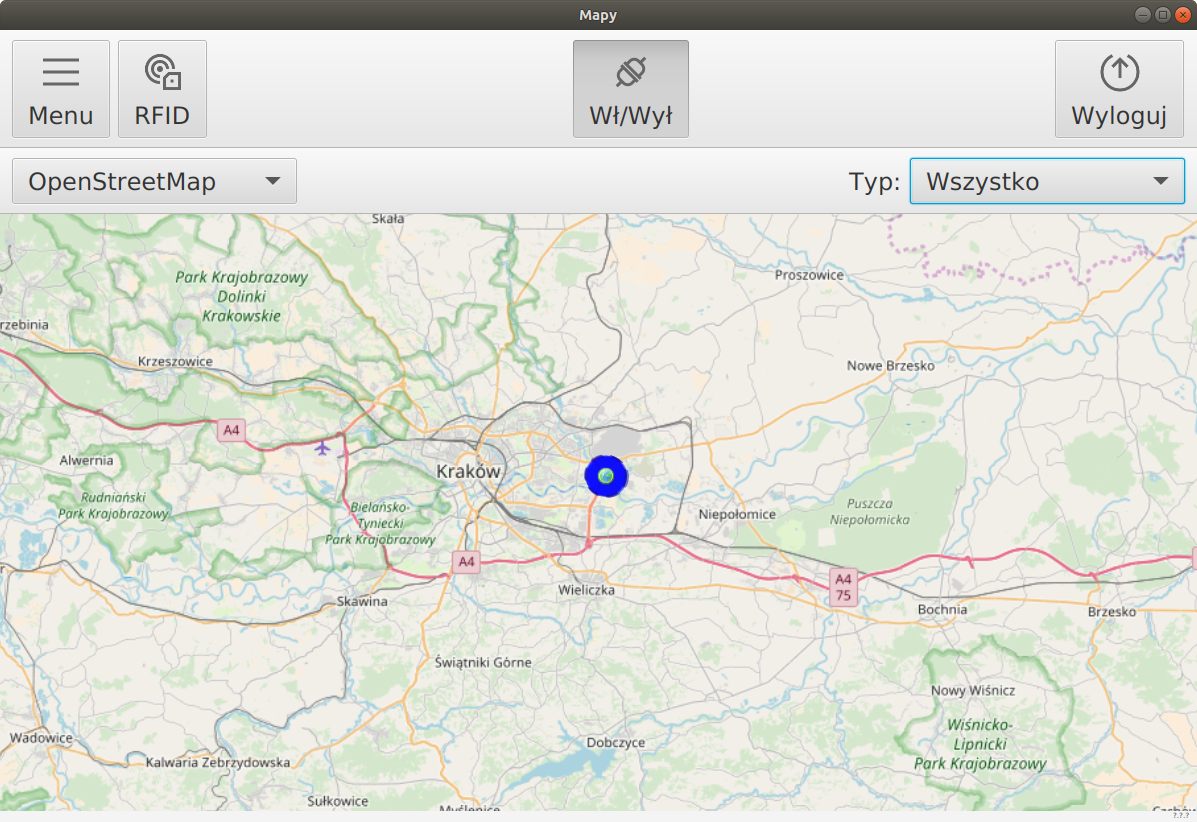Image resolution: width=1197 pixels, height=822 pixels.
Task: Click the blue location marker on map
Action: click(605, 476)
